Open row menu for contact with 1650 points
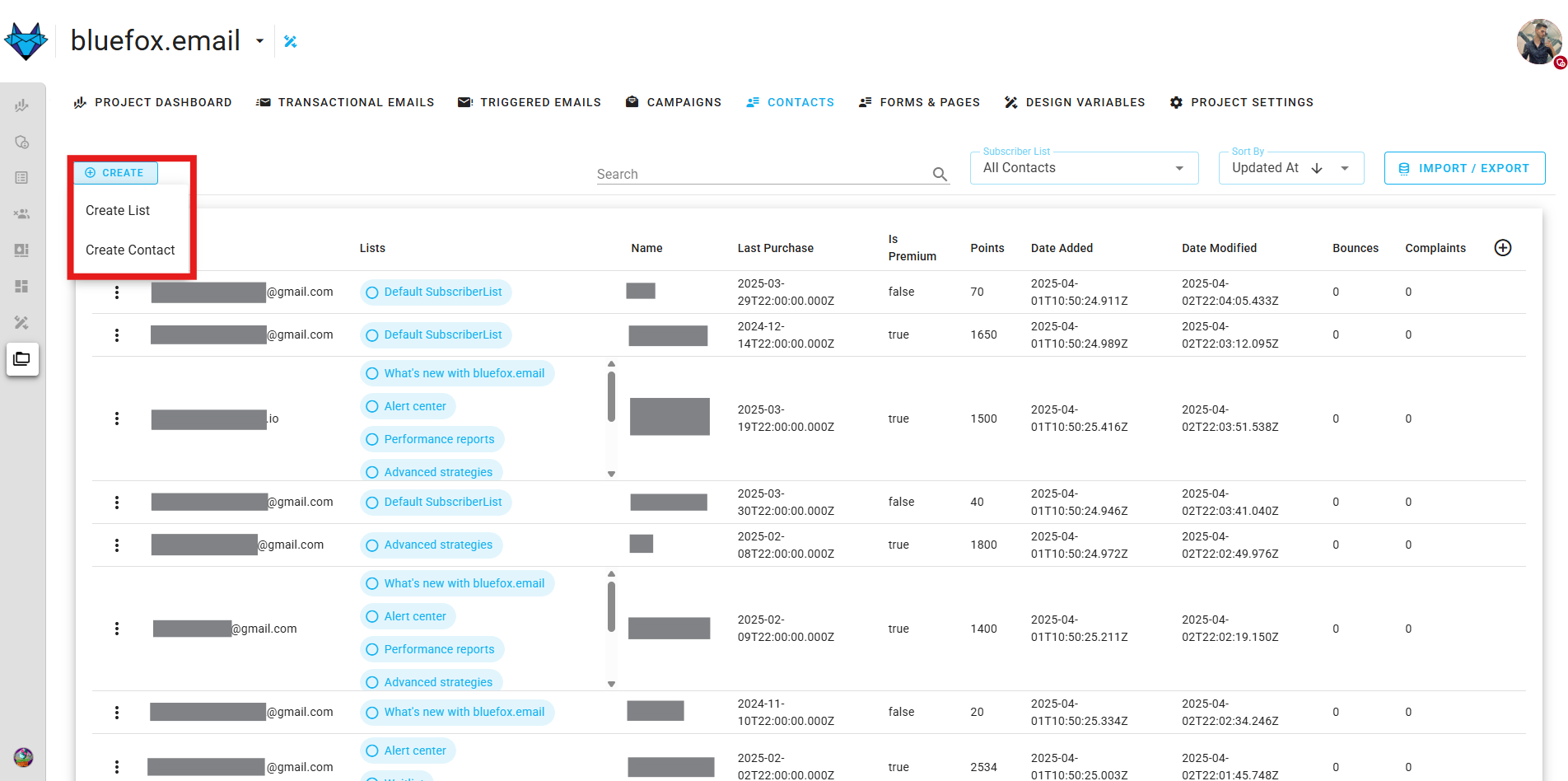The width and height of the screenshot is (1568, 781). [x=117, y=335]
